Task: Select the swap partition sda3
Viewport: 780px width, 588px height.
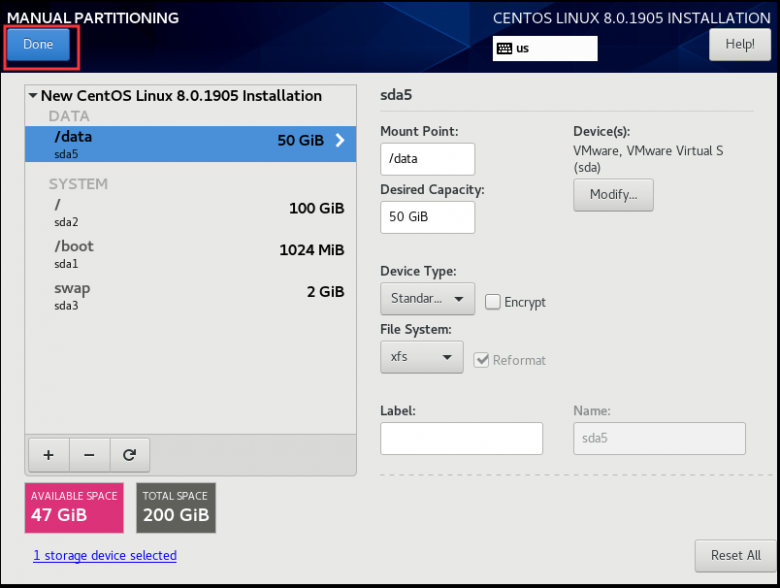Action: tap(190, 296)
